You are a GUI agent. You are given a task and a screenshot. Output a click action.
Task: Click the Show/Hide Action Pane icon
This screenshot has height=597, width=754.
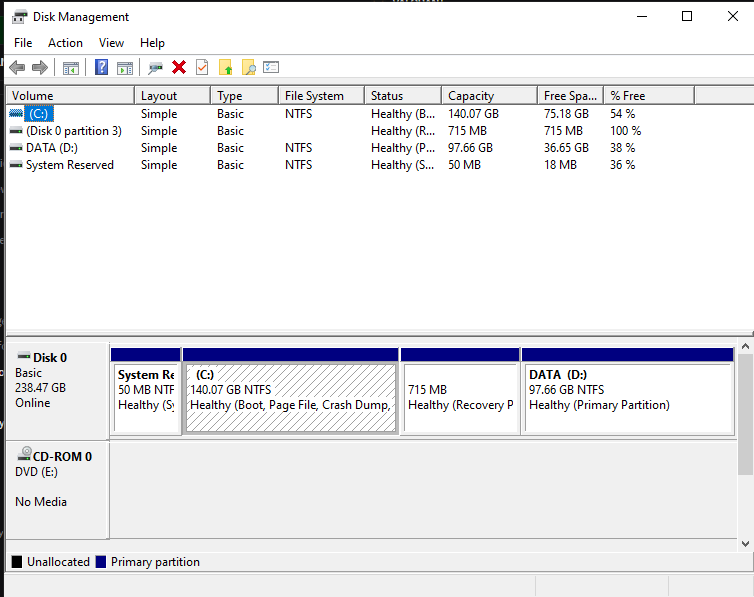tap(125, 67)
